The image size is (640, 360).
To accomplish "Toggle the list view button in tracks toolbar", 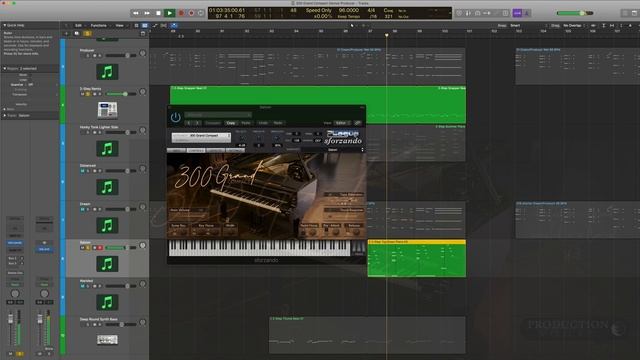I will pos(136,25).
